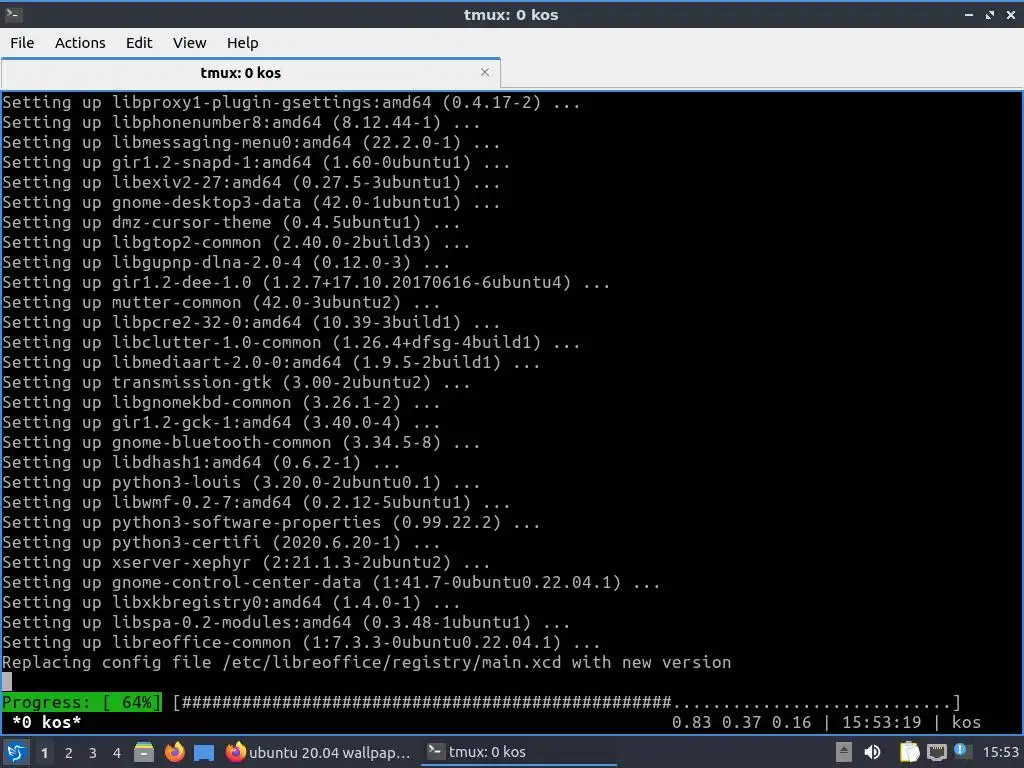Screen dimensions: 1024x768
Task: Open the Lubuntu start menu
Action: 16,752
